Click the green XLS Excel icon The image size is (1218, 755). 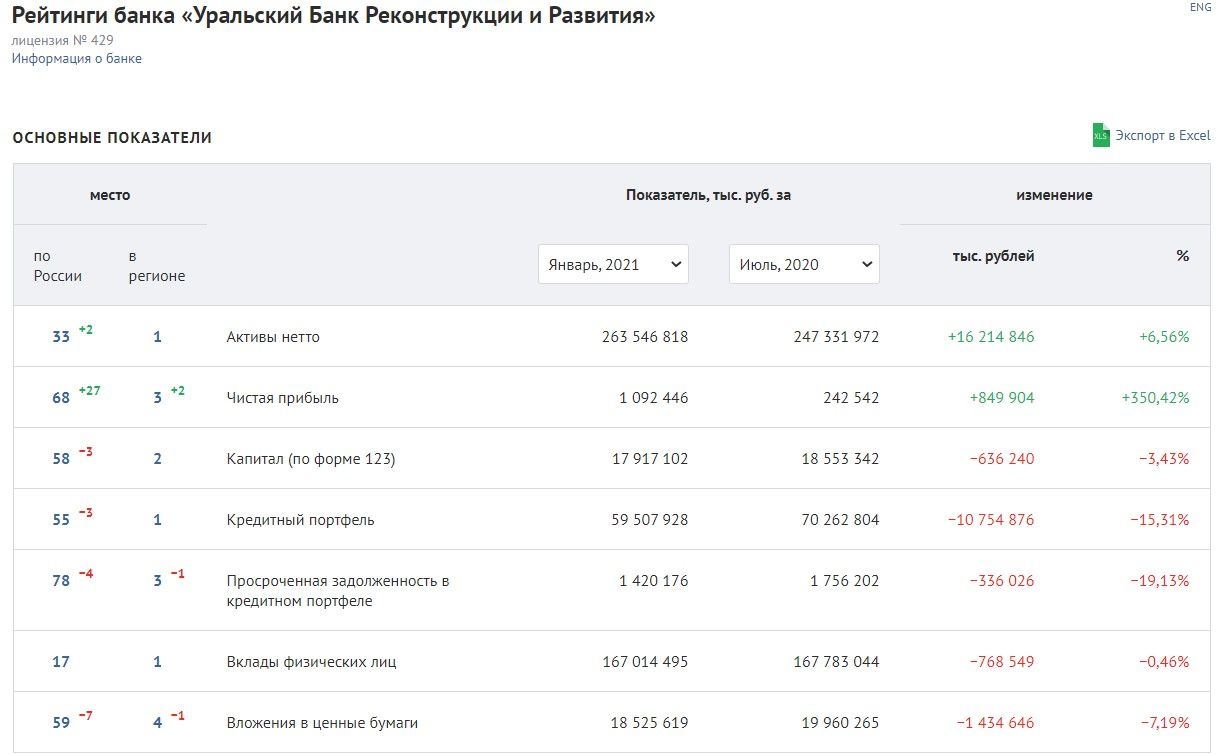point(1101,136)
